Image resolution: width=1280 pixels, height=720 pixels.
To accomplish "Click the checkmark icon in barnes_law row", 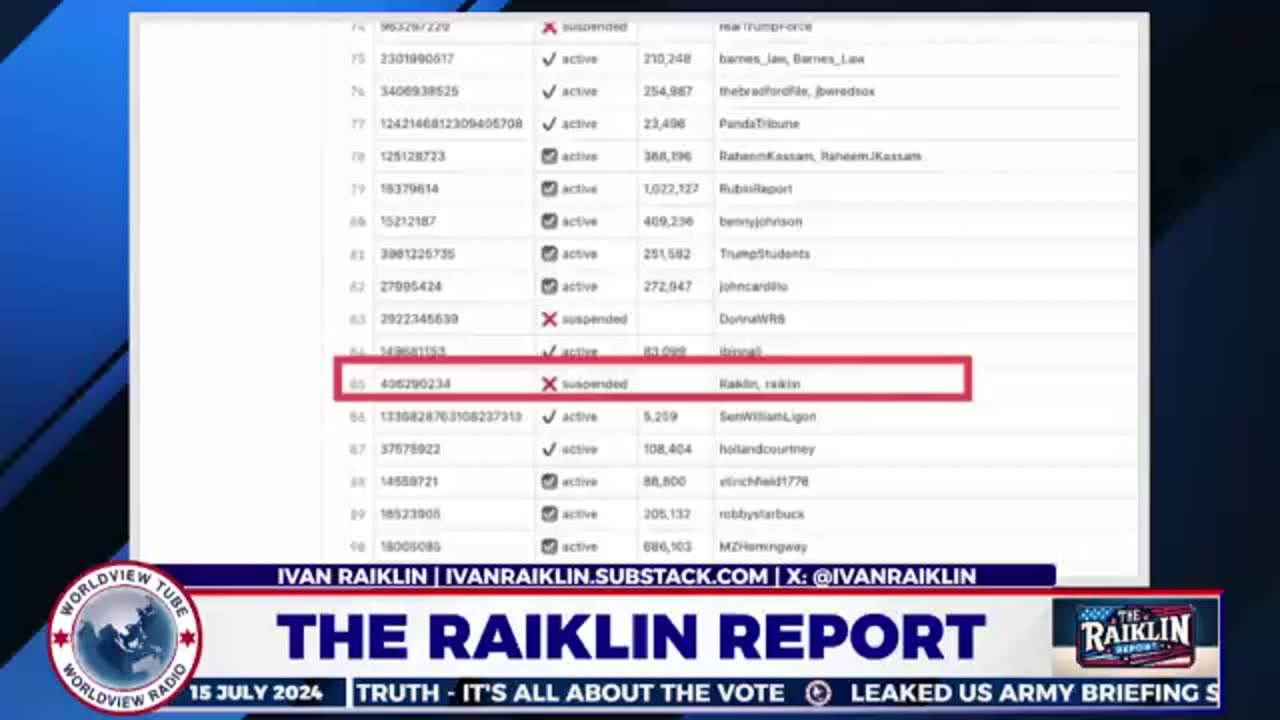I will coord(549,59).
